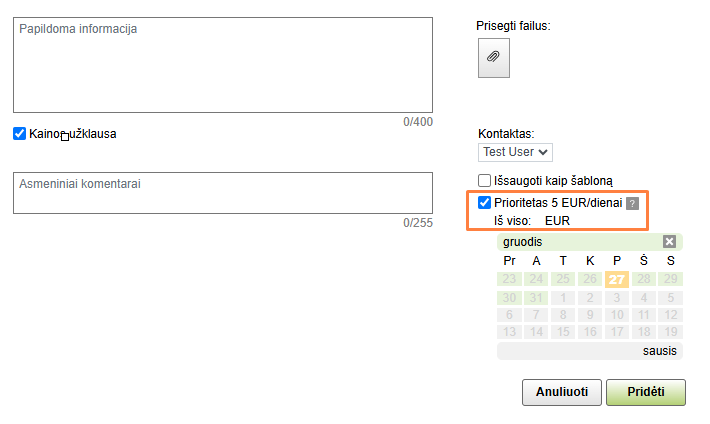Viewport: 710px width, 424px height.
Task: Toggle the Kainos užklausa checkbox
Action: 19,133
